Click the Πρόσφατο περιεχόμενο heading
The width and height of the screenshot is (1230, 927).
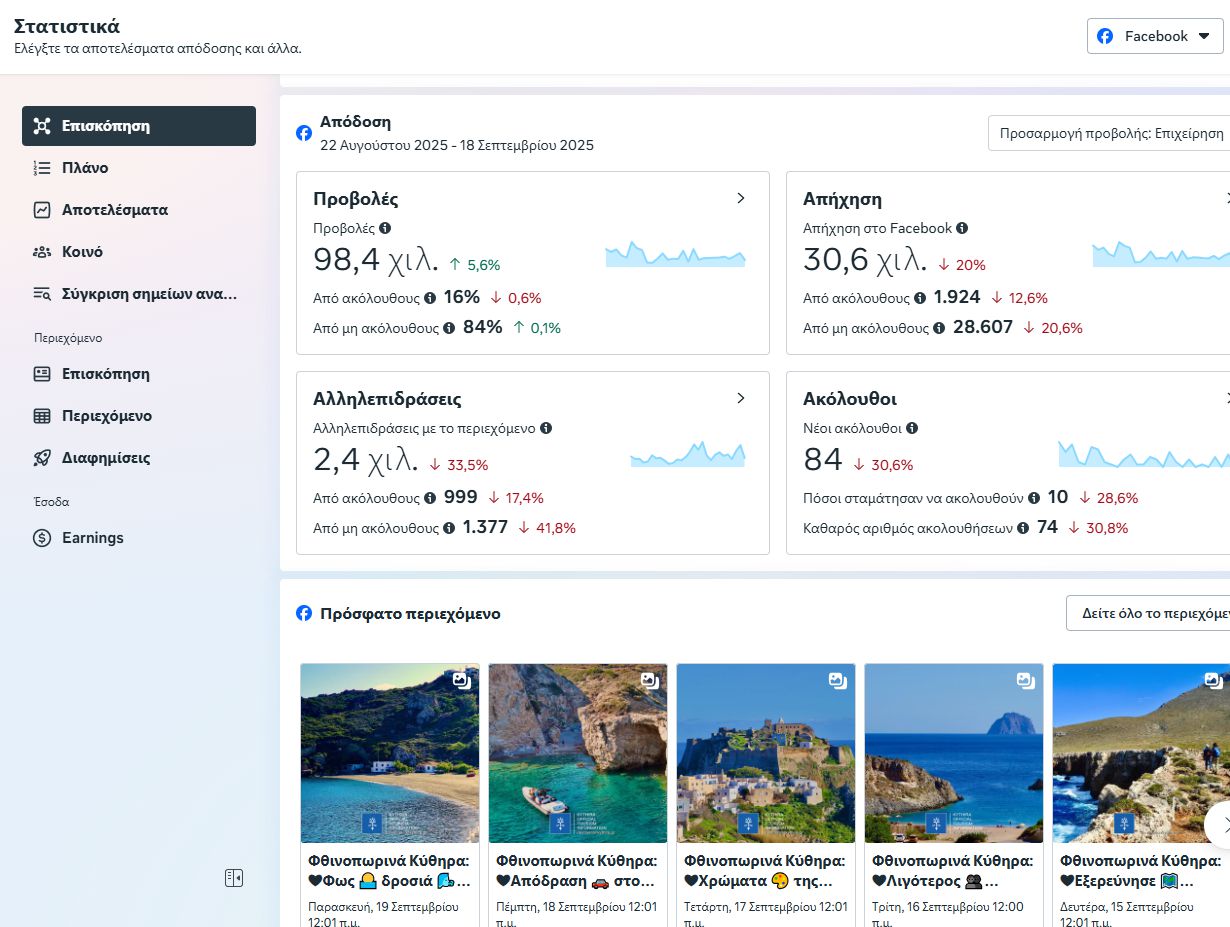(410, 614)
